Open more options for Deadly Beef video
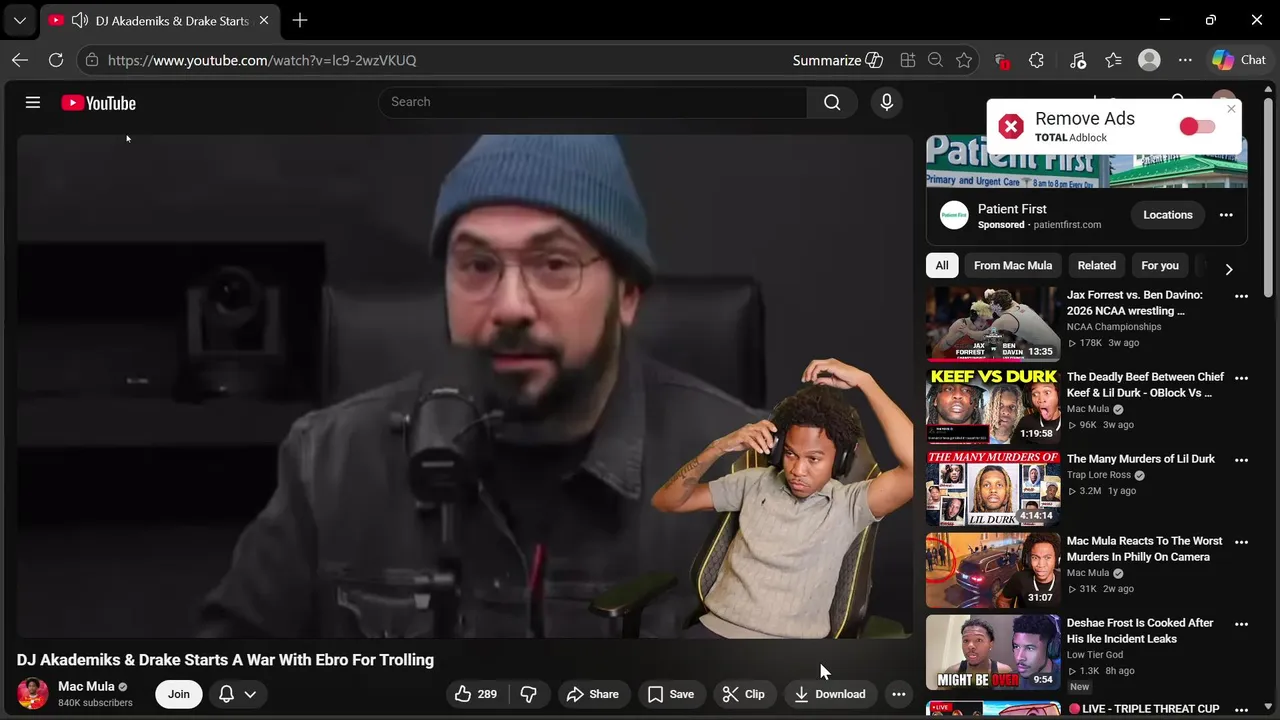1280x720 pixels. (x=1241, y=378)
